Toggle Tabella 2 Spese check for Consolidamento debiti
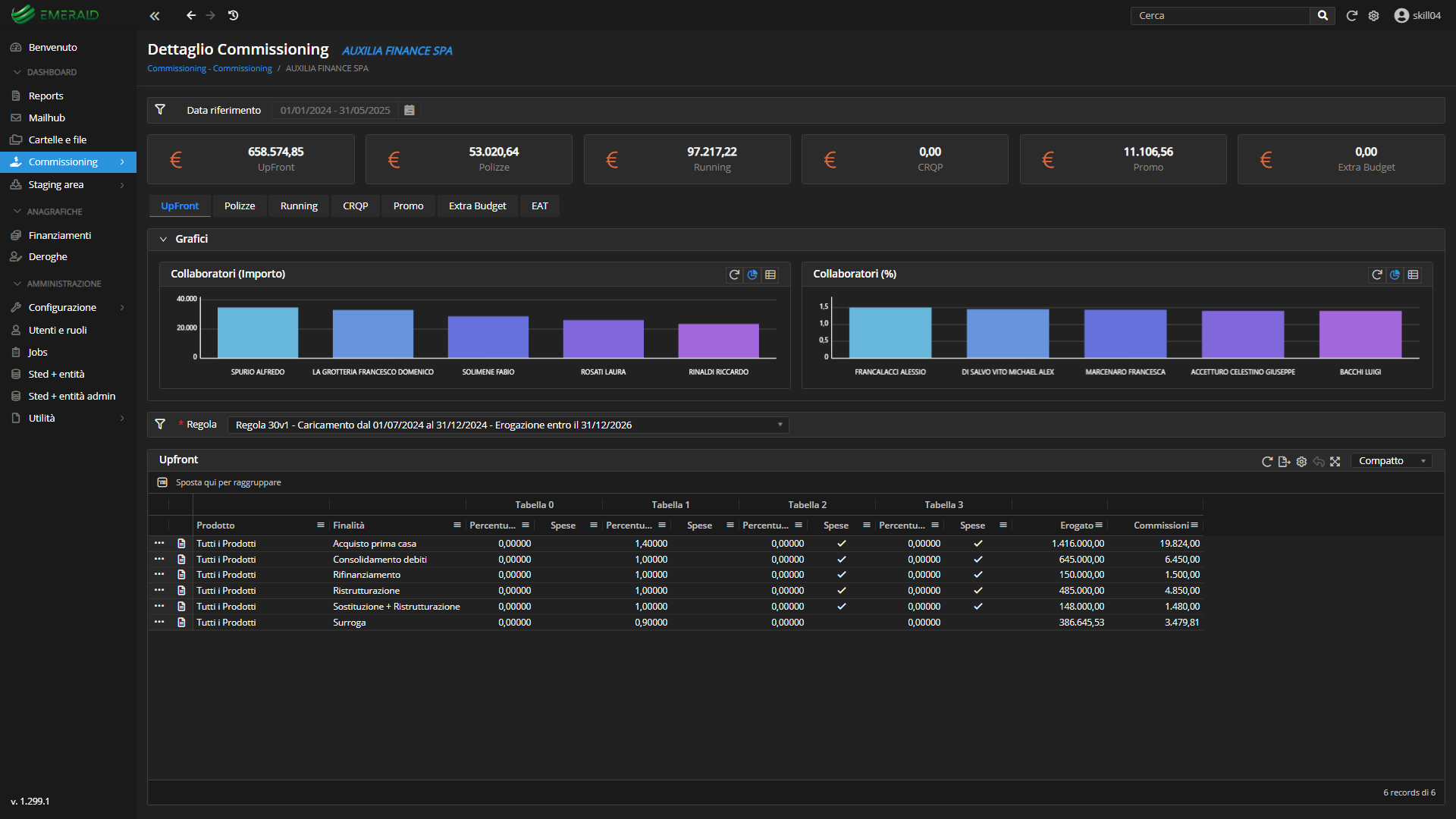 [x=842, y=559]
